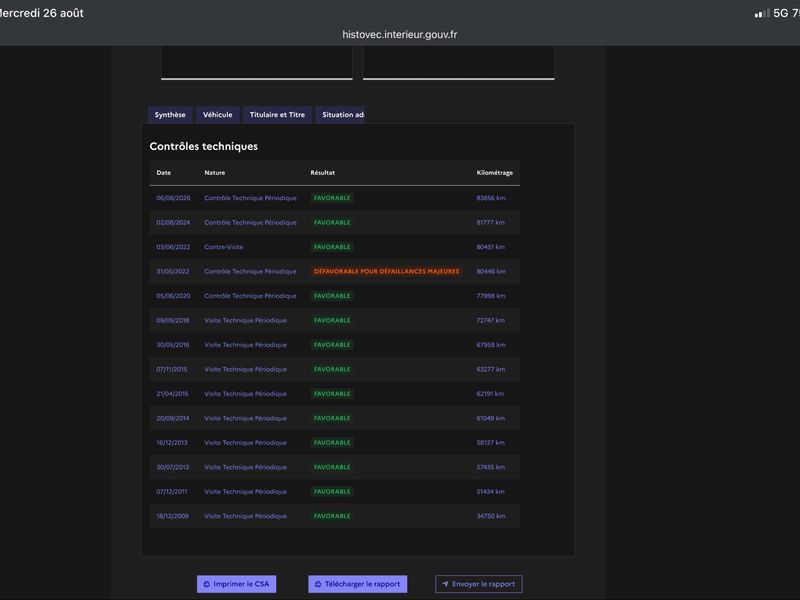Select the date 05/06/2020
The width and height of the screenshot is (800, 600).
[173, 296]
